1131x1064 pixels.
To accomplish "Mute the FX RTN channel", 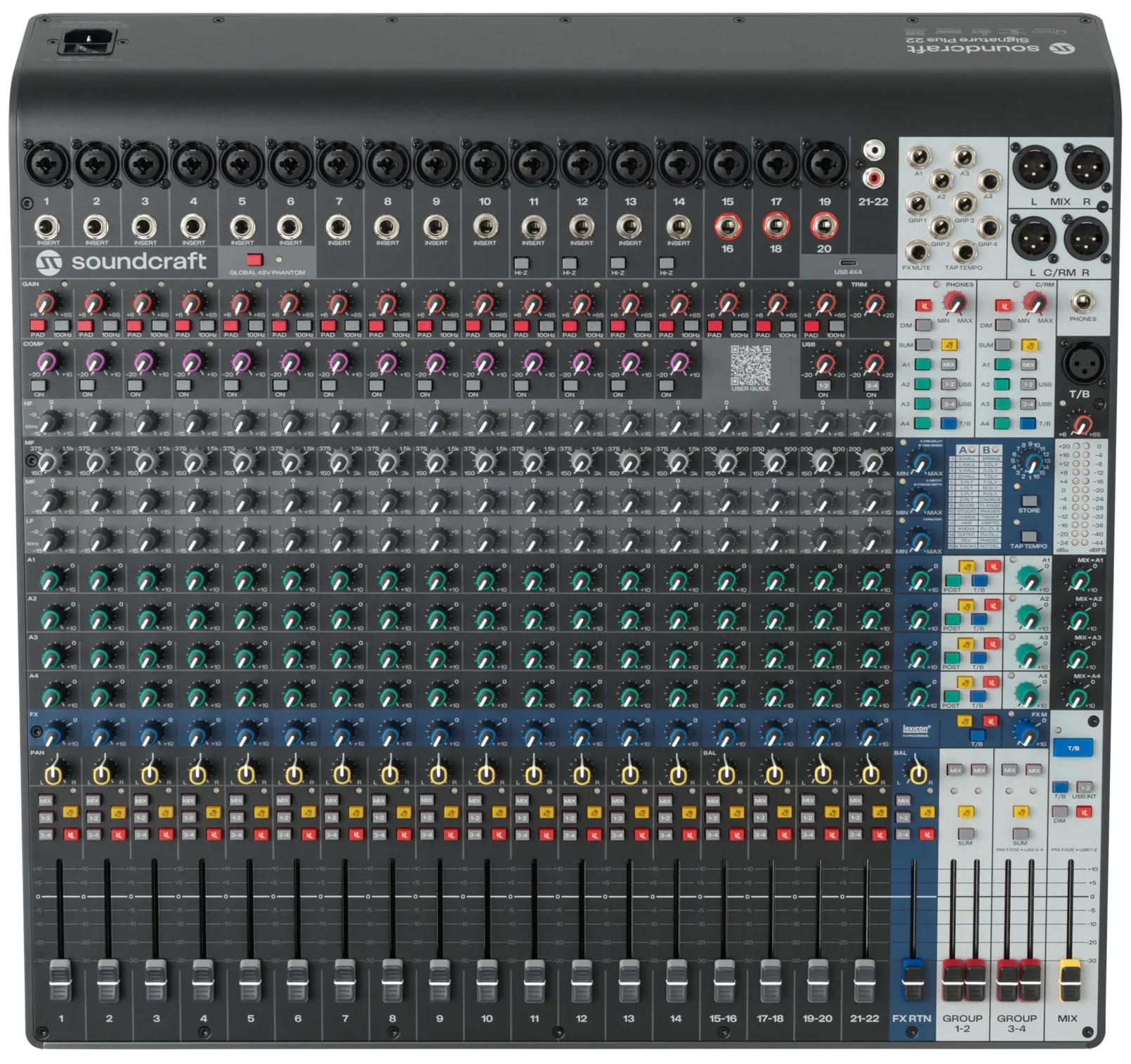I will 927,835.
